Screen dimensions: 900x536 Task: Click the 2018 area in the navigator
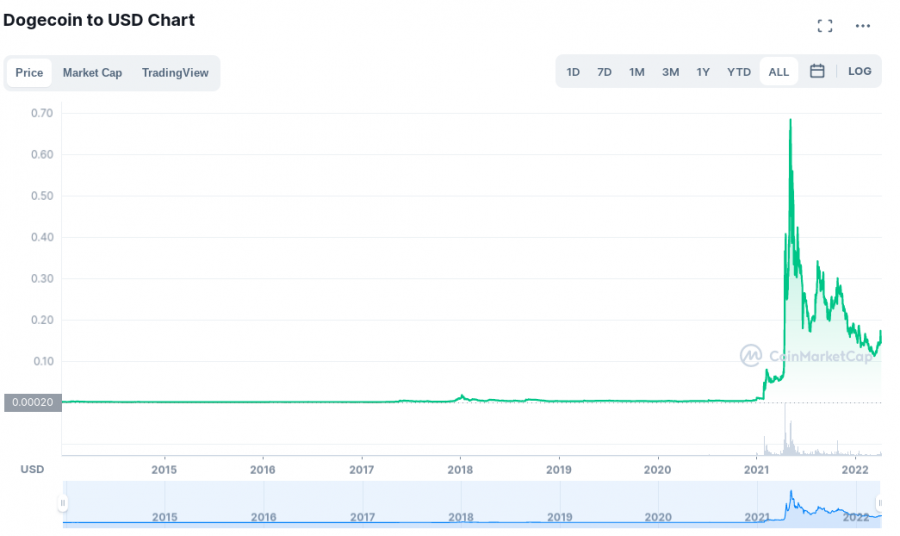460,517
